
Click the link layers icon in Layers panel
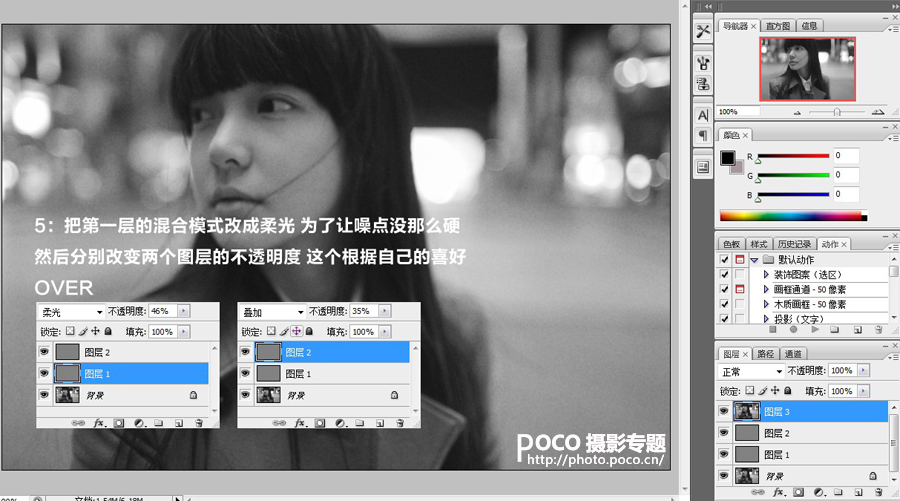(758, 492)
